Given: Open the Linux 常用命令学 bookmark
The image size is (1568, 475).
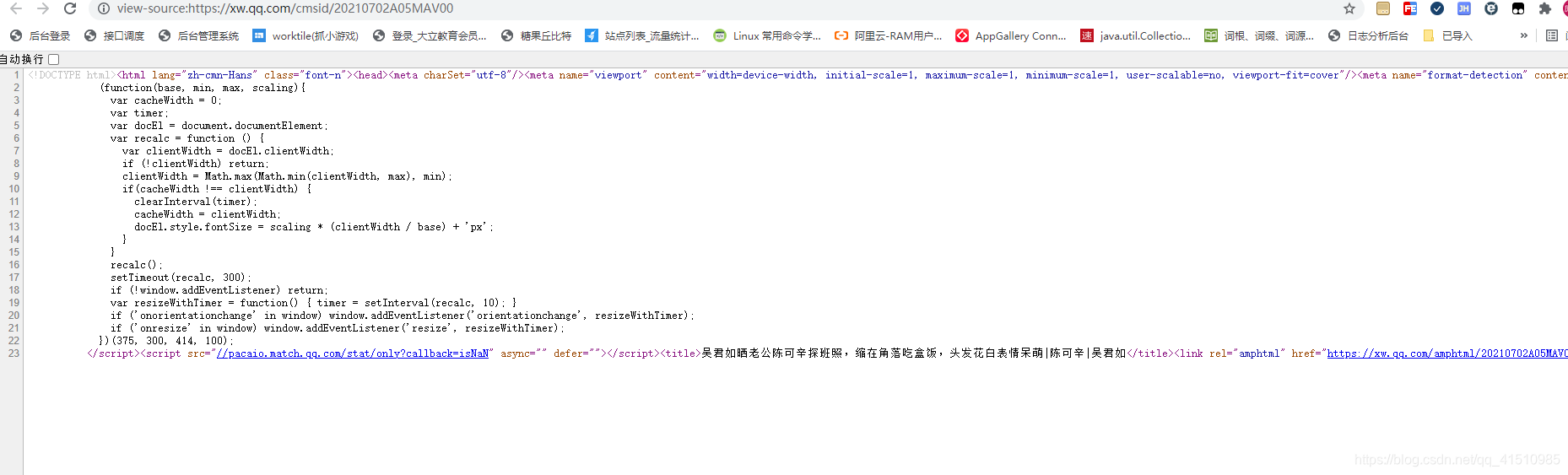Looking at the screenshot, I should pyautogui.click(x=767, y=35).
